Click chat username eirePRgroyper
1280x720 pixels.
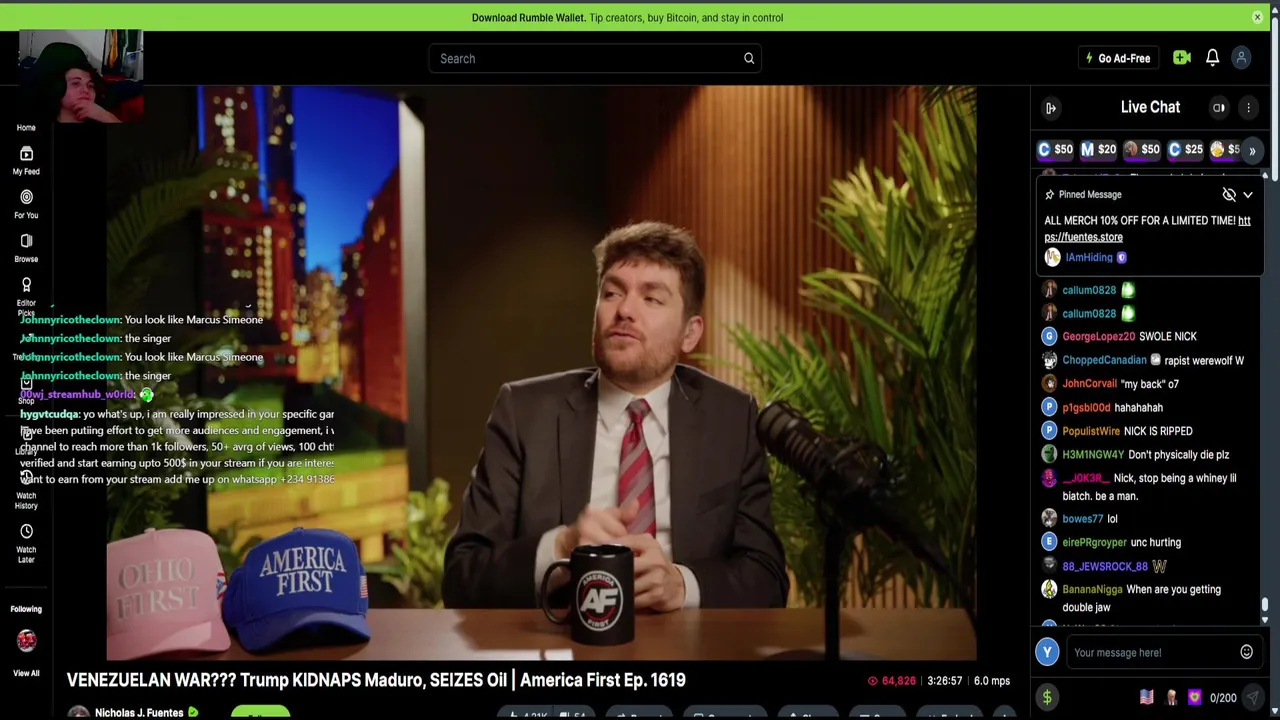click(1094, 542)
